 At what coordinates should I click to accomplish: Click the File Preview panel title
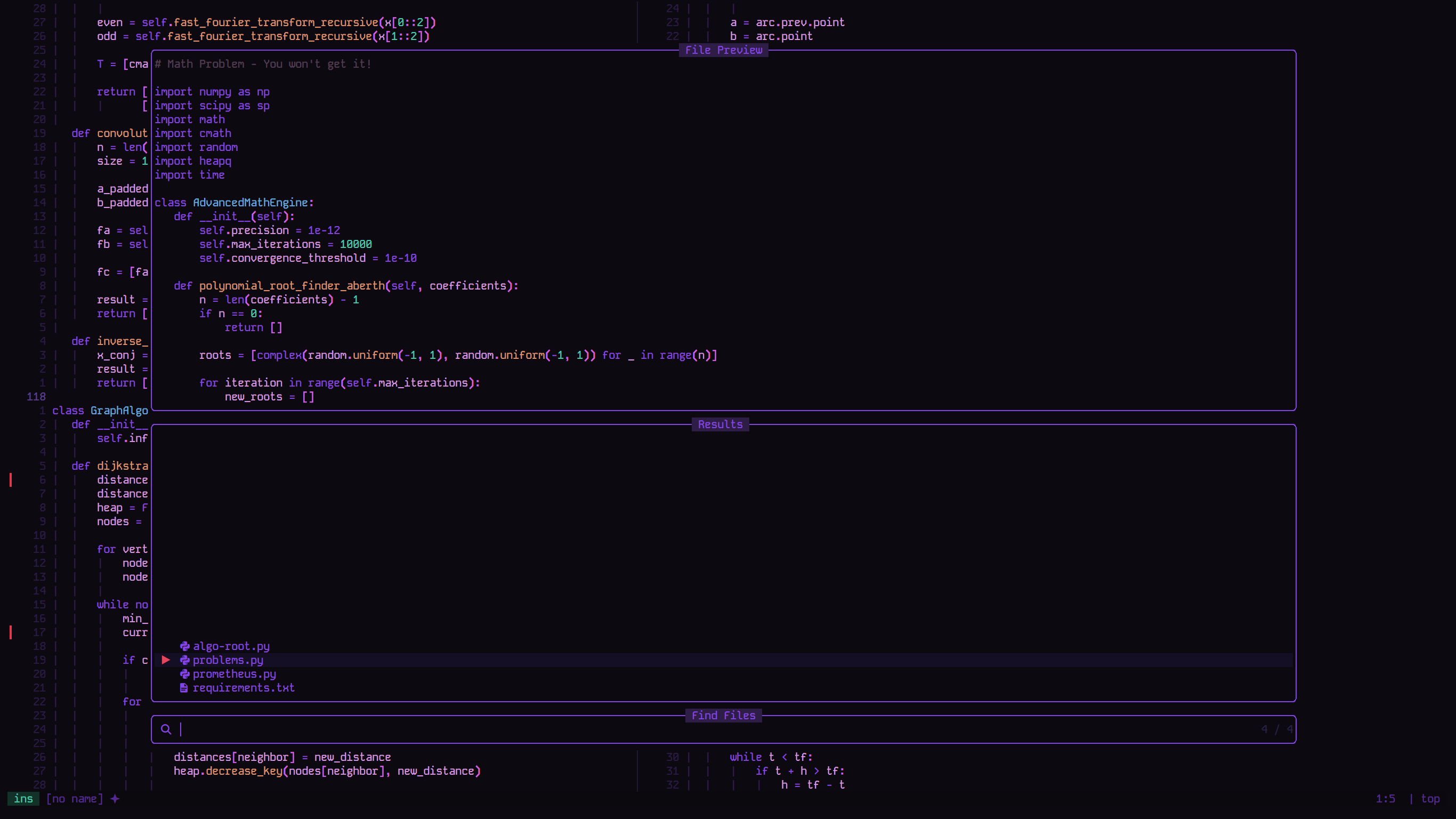(724, 50)
